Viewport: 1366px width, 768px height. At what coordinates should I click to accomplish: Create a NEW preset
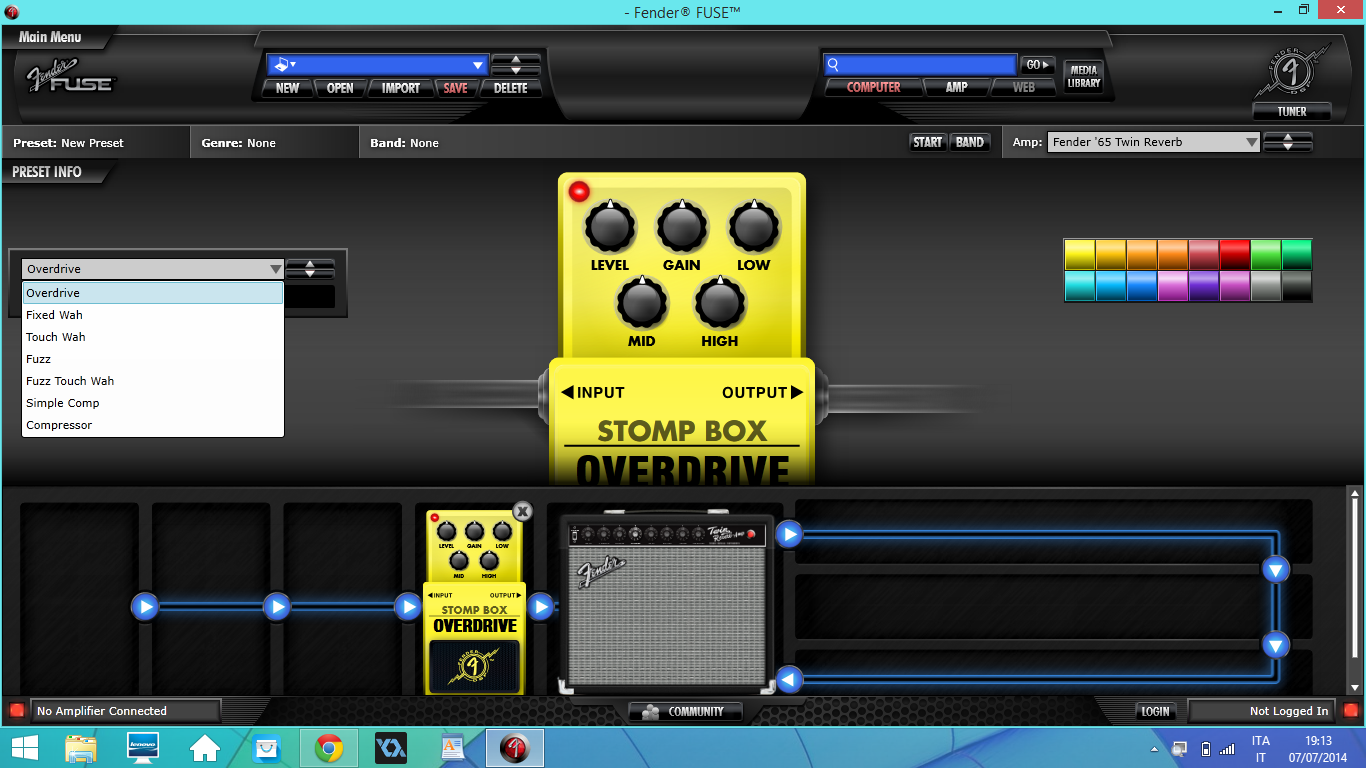(288, 88)
